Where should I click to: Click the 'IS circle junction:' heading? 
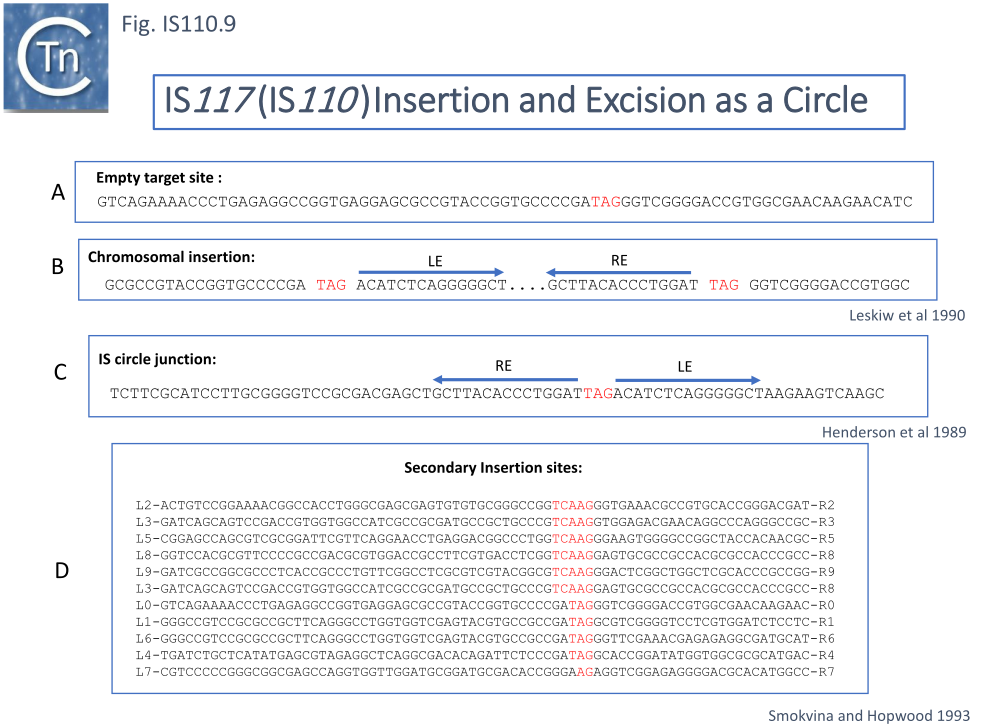pyautogui.click(x=157, y=358)
